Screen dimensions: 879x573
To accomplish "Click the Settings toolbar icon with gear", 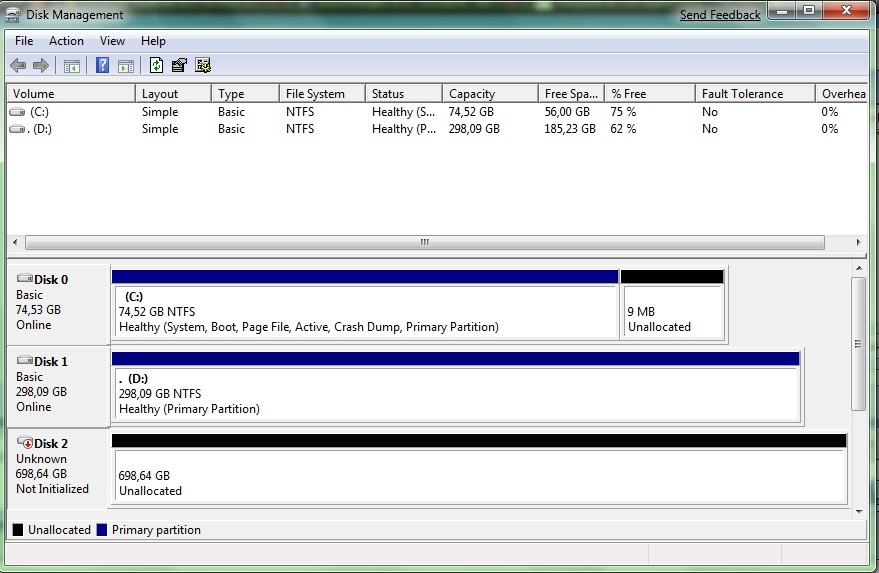I will point(203,65).
